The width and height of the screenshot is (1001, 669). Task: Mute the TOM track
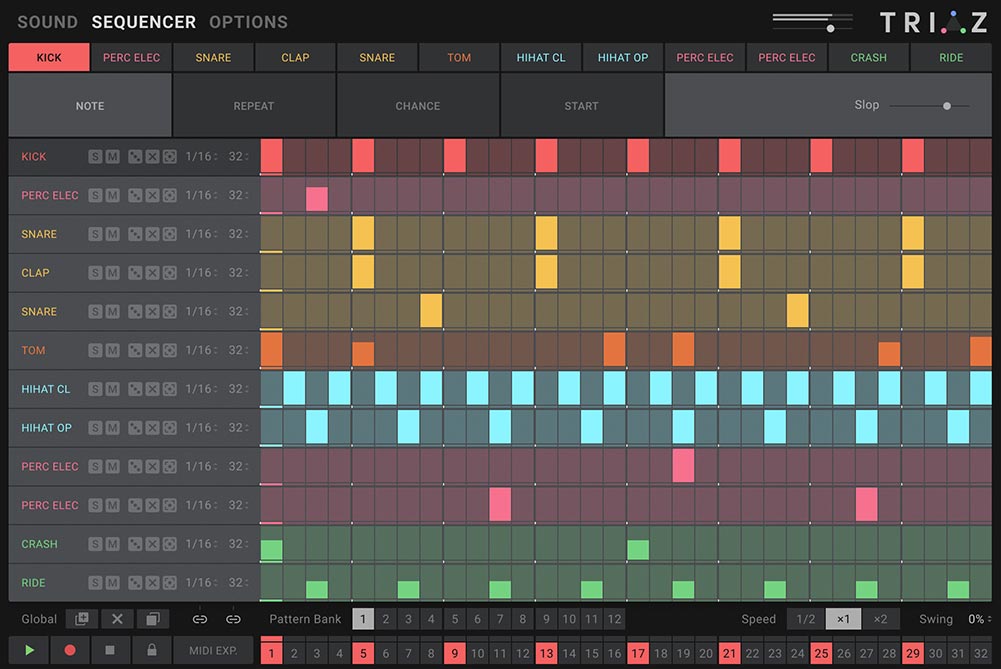point(113,351)
